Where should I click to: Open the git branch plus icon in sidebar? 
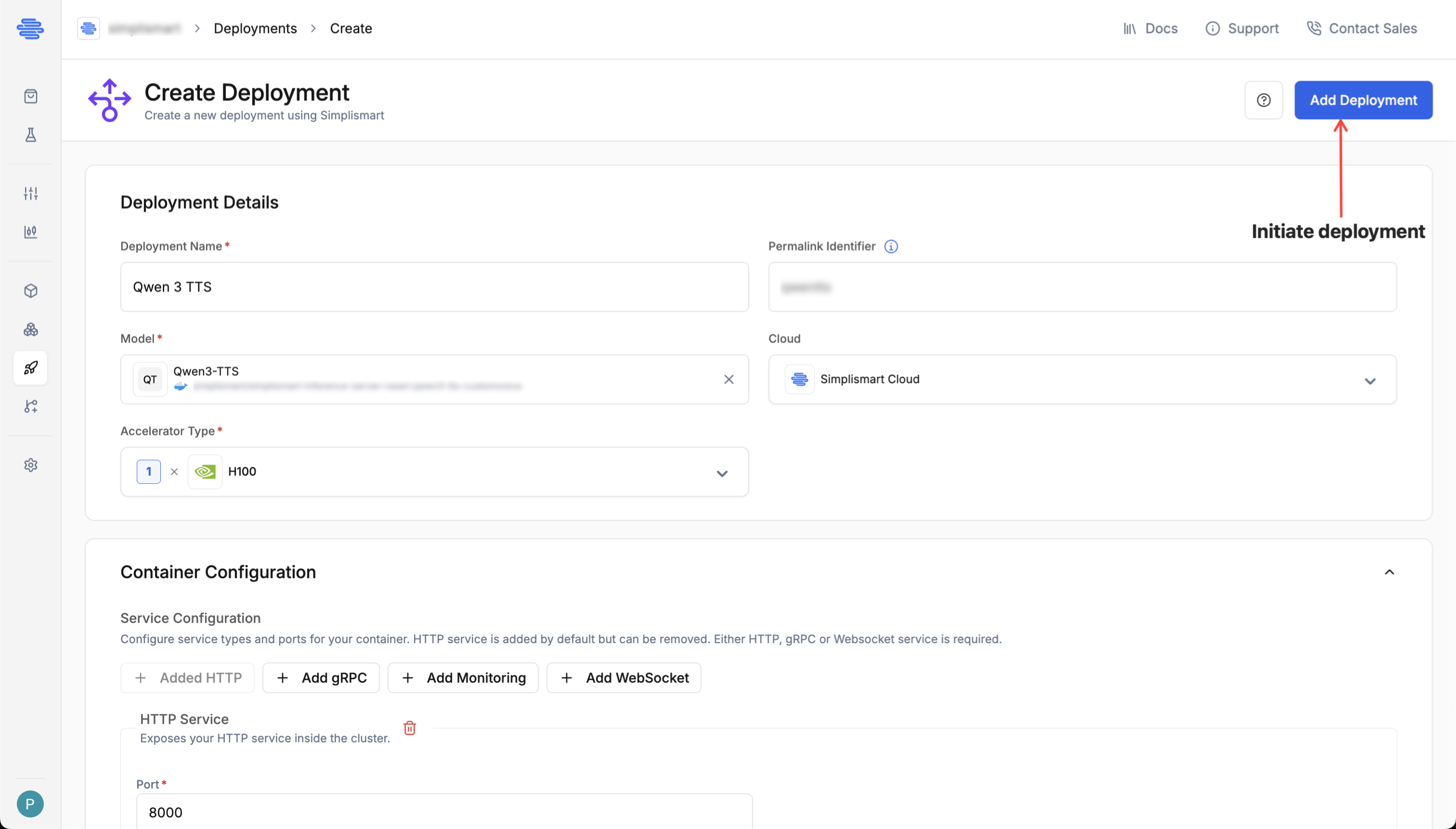[x=31, y=406]
